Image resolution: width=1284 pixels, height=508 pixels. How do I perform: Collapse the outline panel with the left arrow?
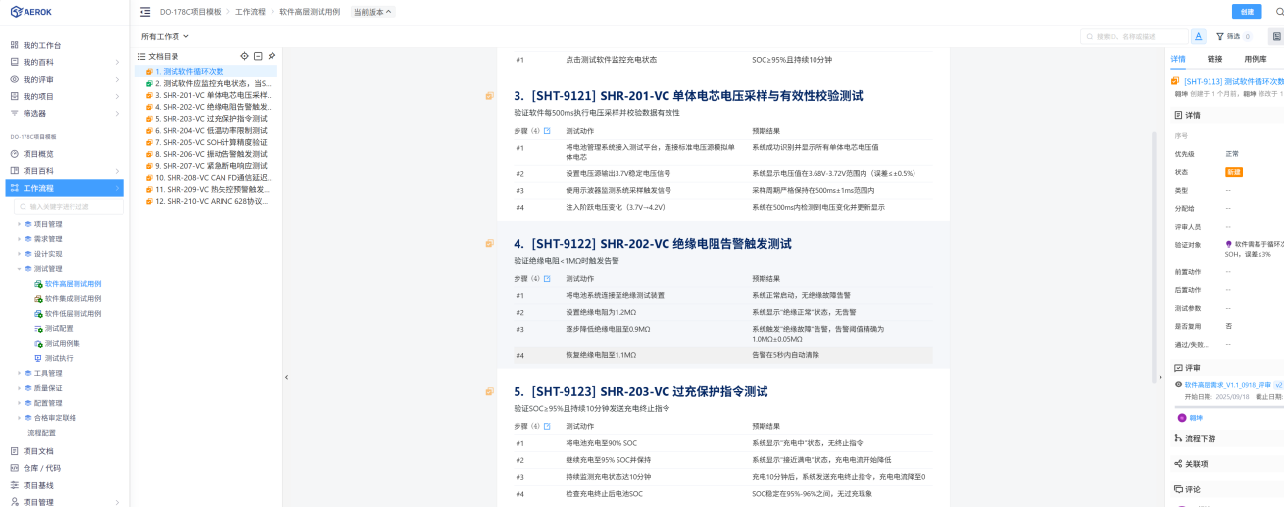coord(286,377)
